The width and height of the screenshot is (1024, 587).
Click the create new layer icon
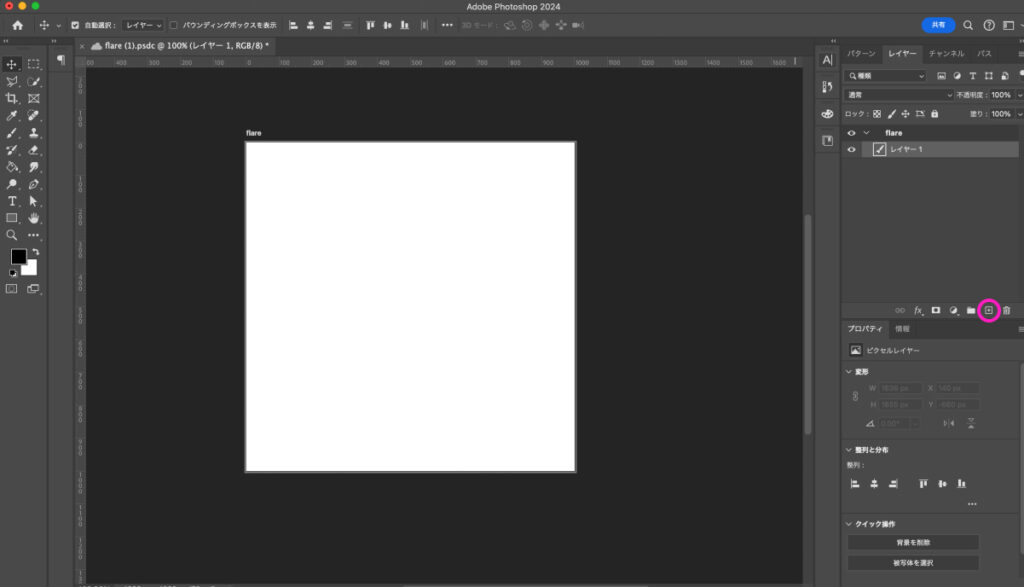click(x=988, y=310)
